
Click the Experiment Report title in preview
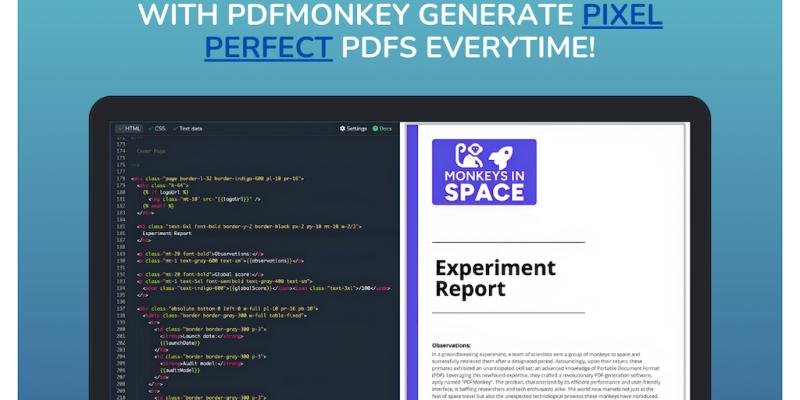point(495,278)
